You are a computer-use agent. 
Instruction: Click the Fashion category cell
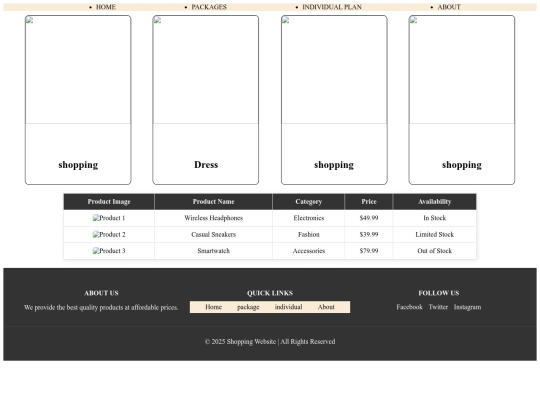[309, 235]
